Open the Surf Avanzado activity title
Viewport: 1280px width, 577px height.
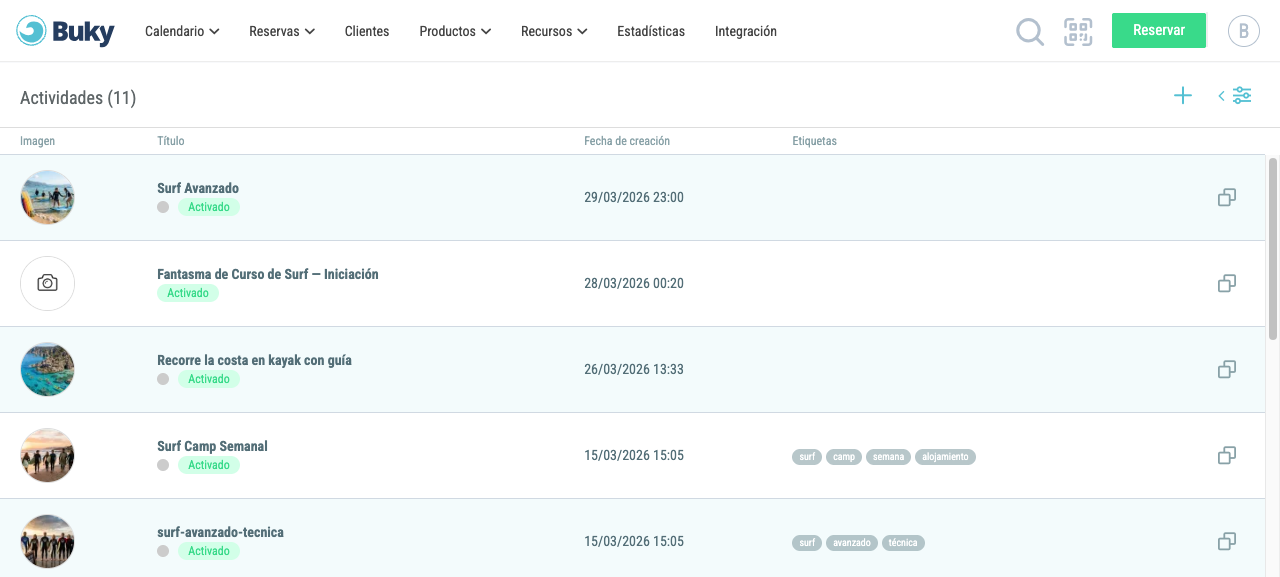pyautogui.click(x=198, y=188)
